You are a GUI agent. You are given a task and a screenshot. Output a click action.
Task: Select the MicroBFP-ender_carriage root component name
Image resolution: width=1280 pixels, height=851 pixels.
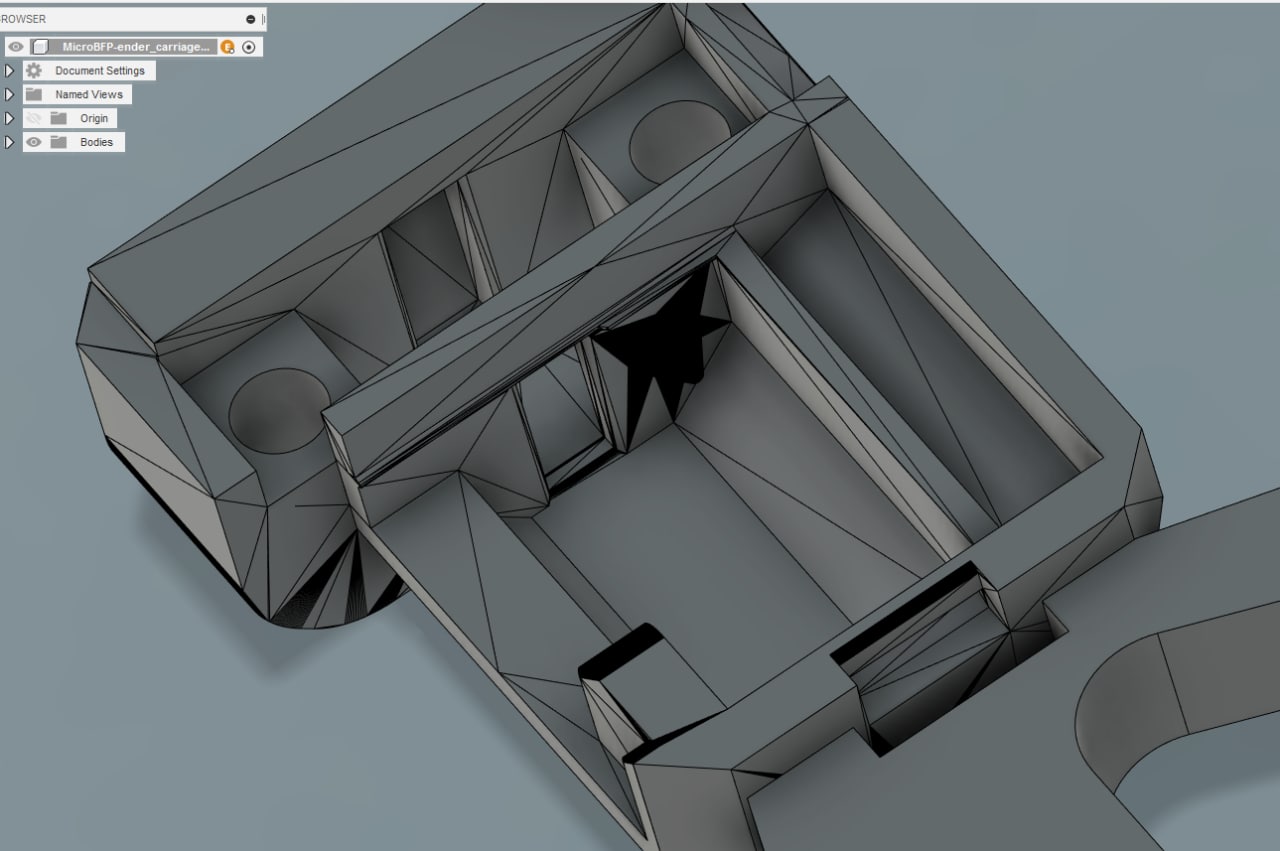click(x=136, y=47)
